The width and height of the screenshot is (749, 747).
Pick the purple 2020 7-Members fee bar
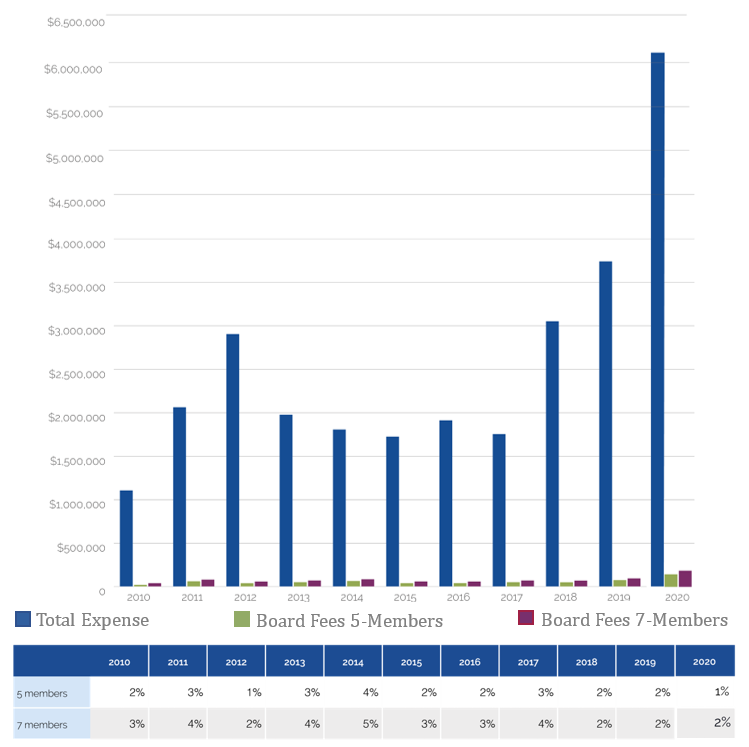click(x=685, y=578)
